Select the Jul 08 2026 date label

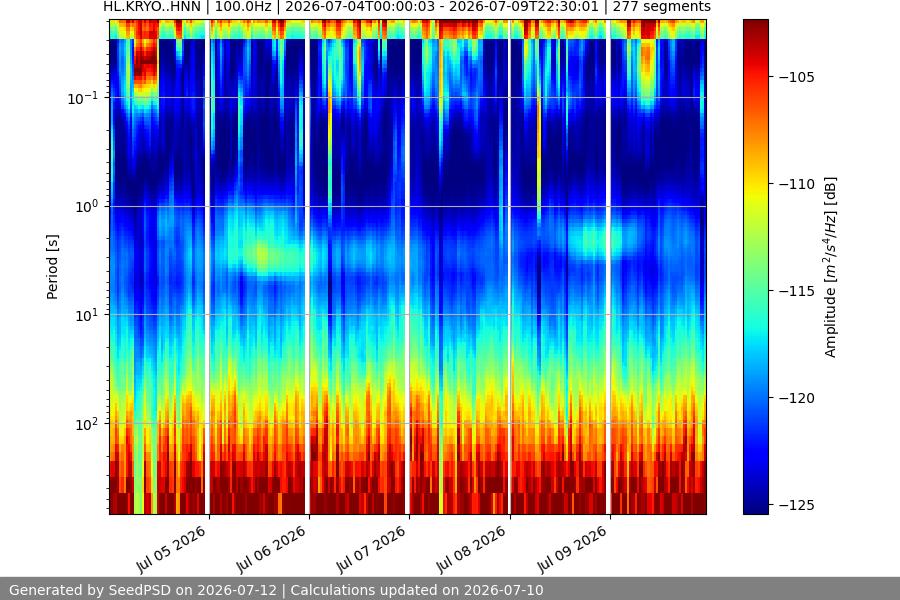point(471,549)
